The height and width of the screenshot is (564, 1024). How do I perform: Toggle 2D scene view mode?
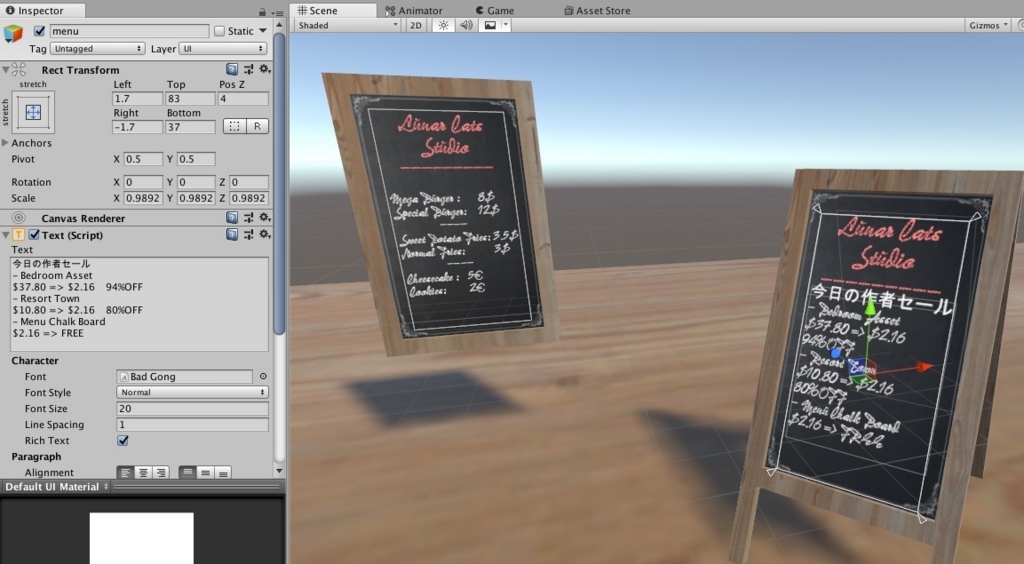pos(415,25)
